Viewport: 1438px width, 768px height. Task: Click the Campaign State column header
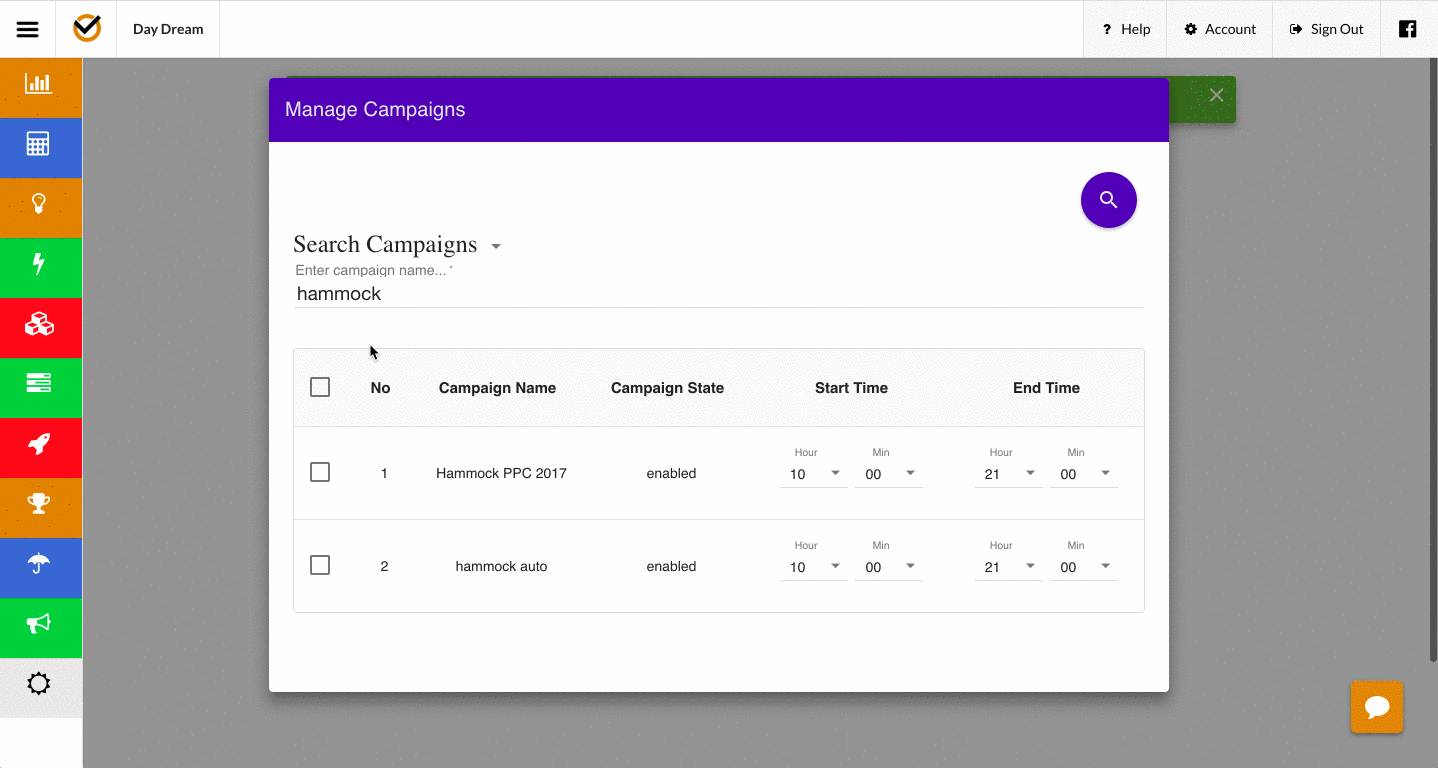pyautogui.click(x=667, y=388)
